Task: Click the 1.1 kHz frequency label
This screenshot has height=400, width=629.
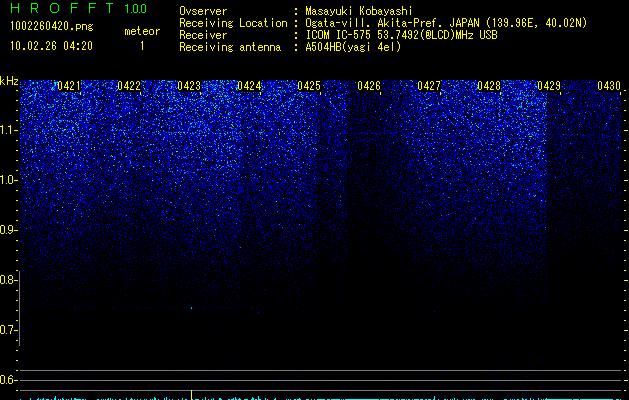Action: coord(8,130)
